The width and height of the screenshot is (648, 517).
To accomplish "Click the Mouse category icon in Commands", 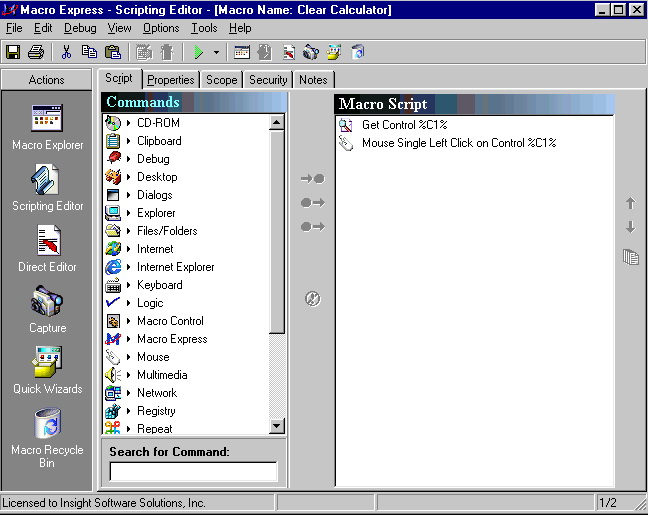I will [113, 357].
